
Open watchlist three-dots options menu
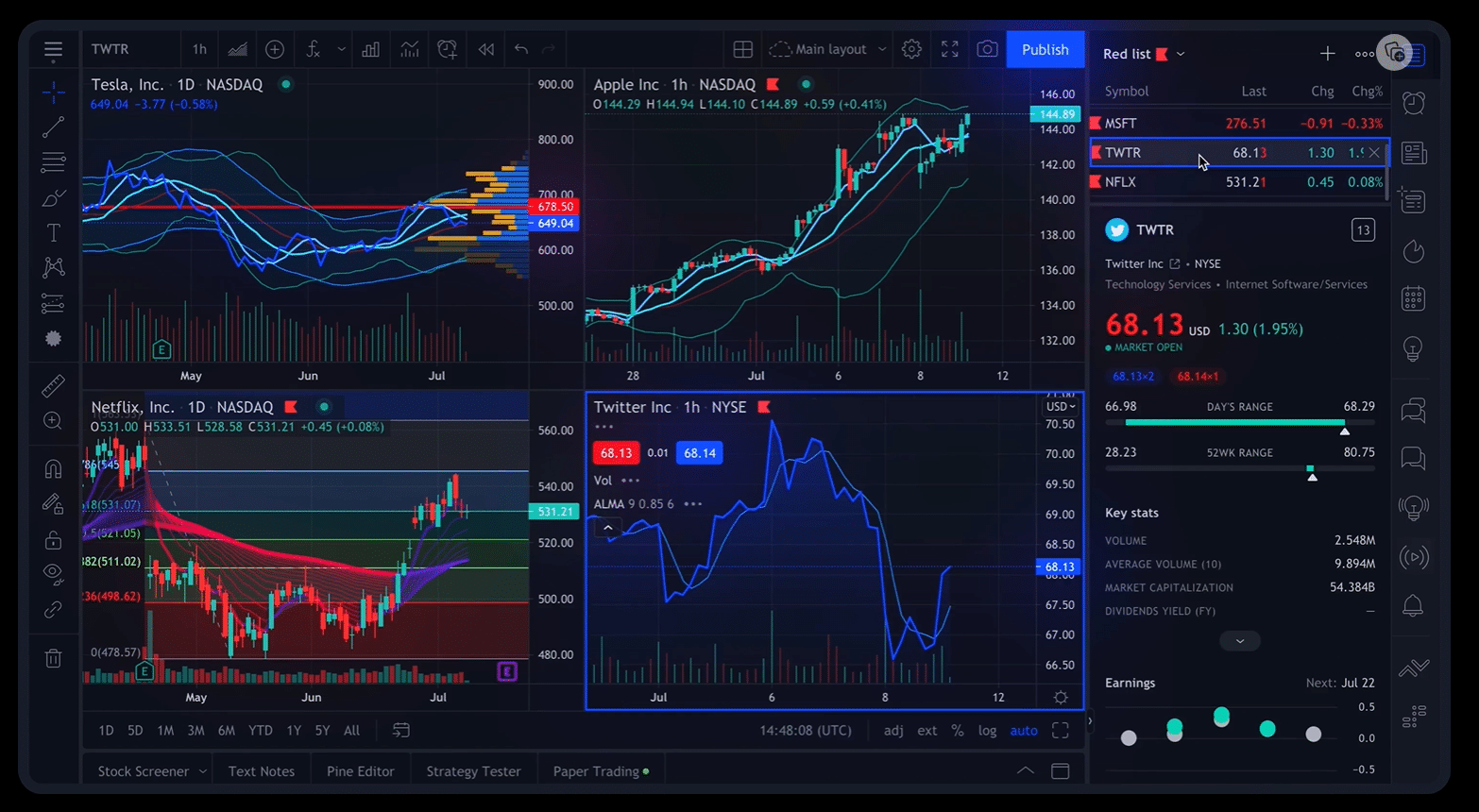pyautogui.click(x=1364, y=54)
